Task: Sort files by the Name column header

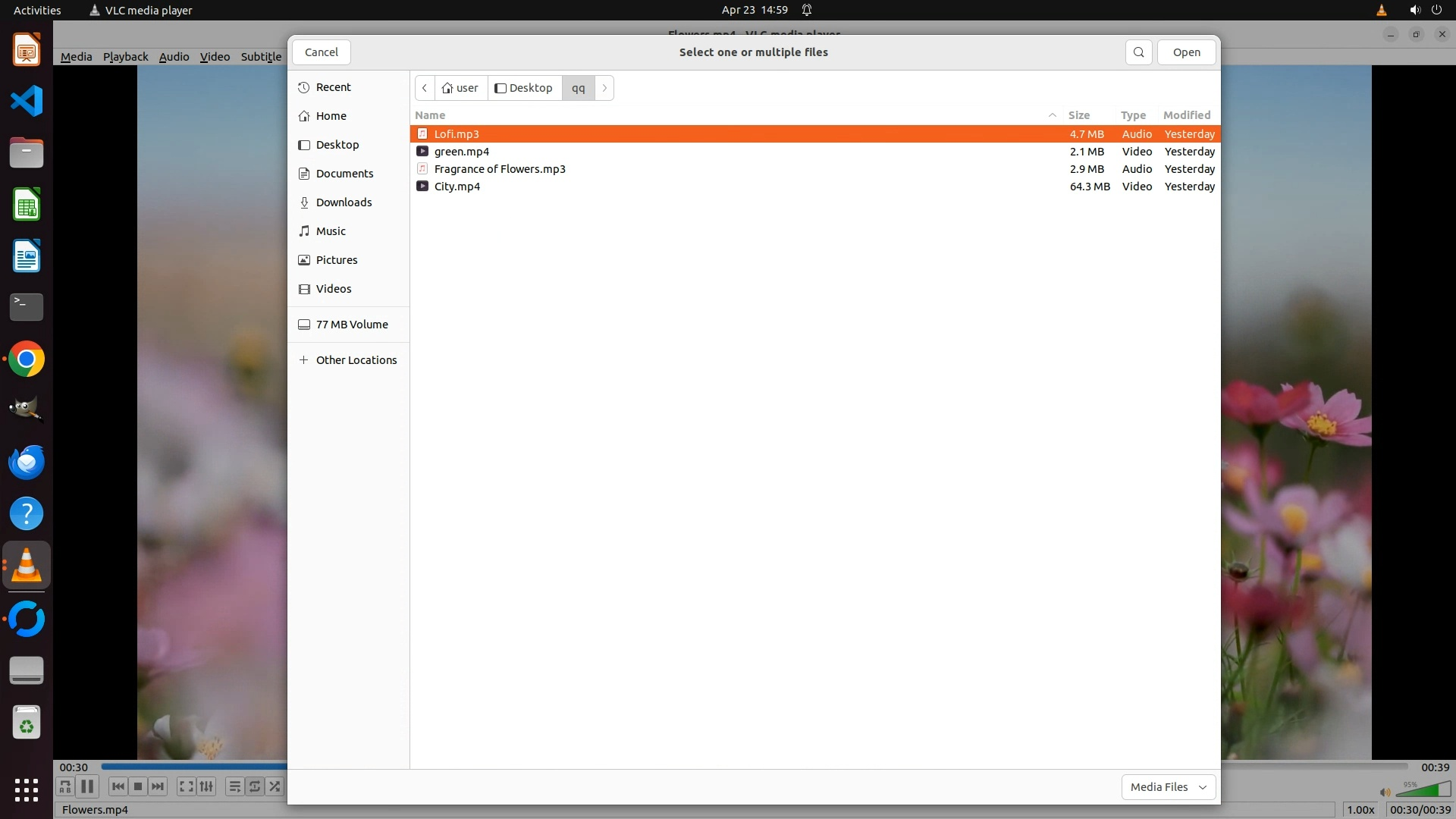Action: 430,115
